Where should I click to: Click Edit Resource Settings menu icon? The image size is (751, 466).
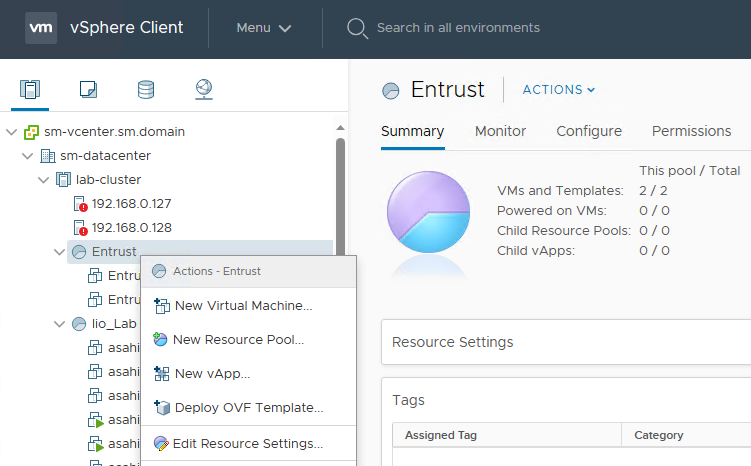(x=161, y=443)
